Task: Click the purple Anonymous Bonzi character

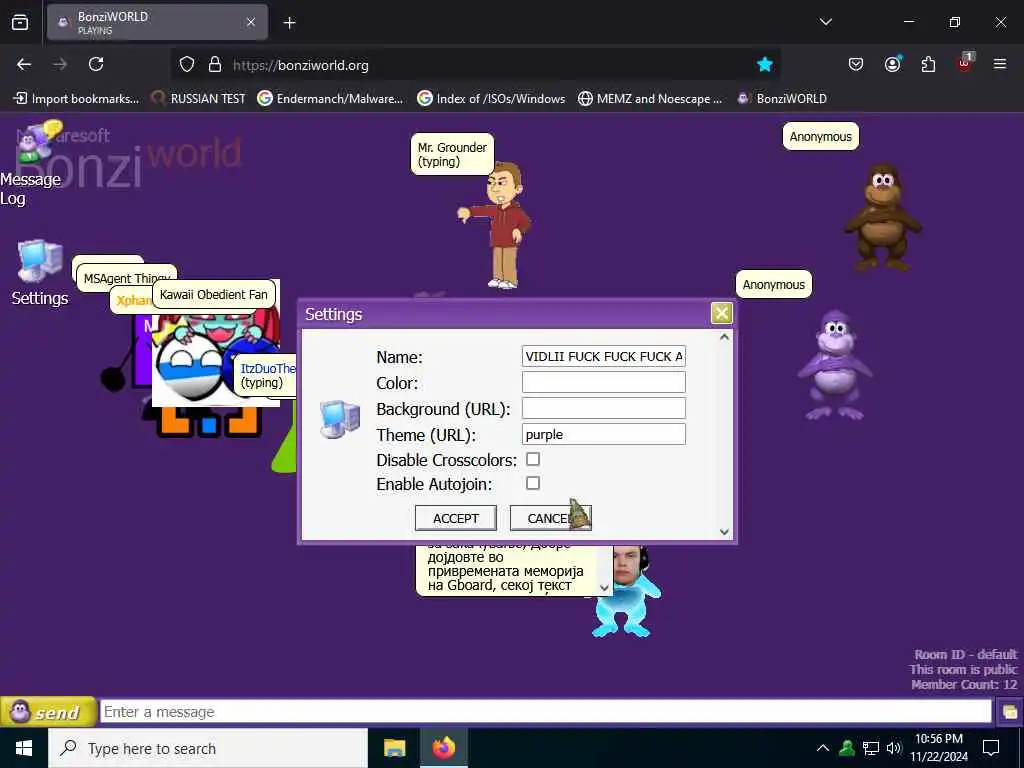Action: 835,366
